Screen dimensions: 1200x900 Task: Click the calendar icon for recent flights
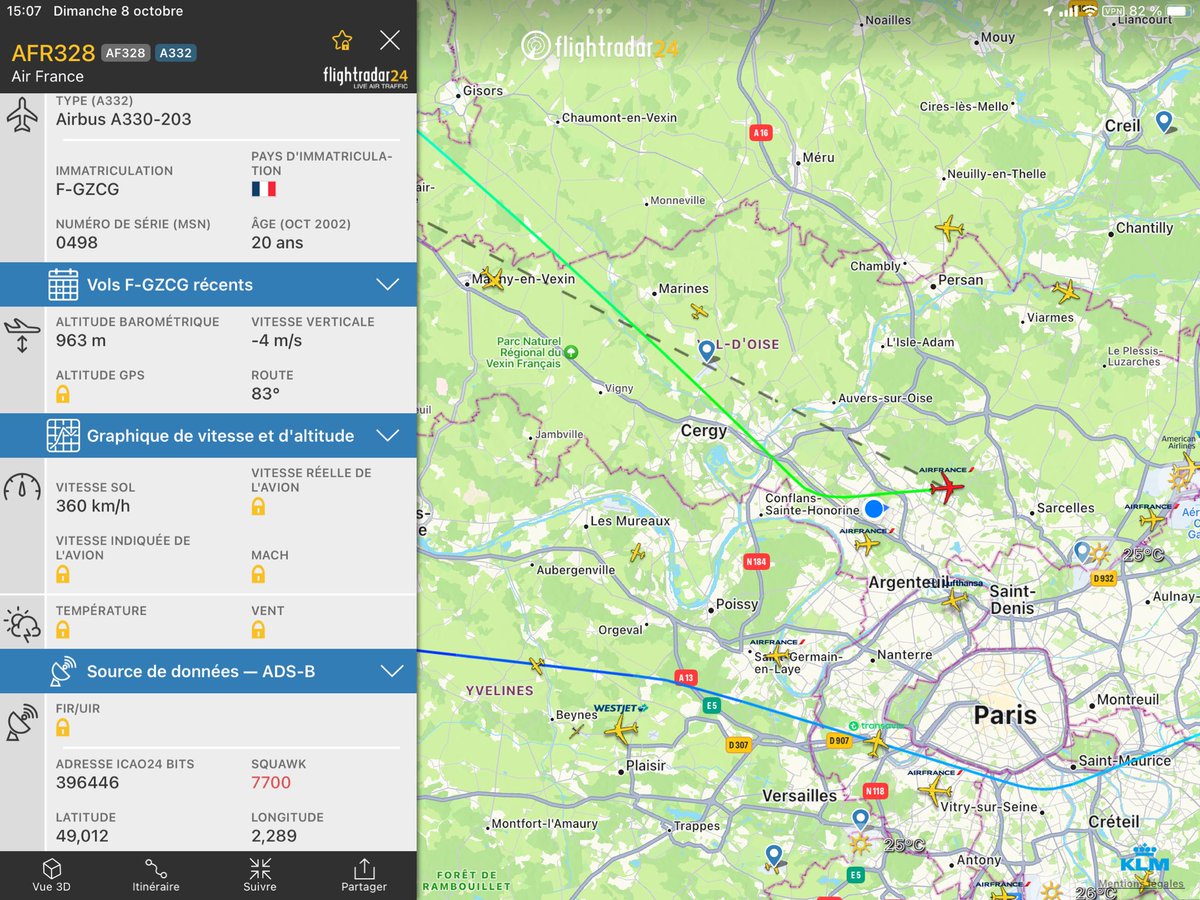pyautogui.click(x=63, y=285)
